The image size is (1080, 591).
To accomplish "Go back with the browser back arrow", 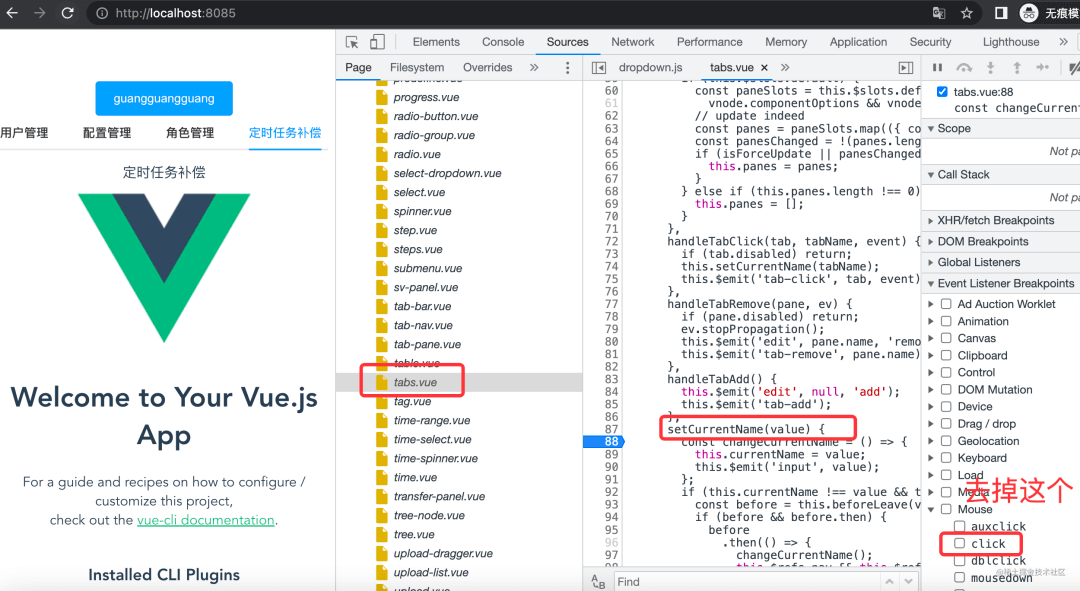I will click(x=12, y=13).
